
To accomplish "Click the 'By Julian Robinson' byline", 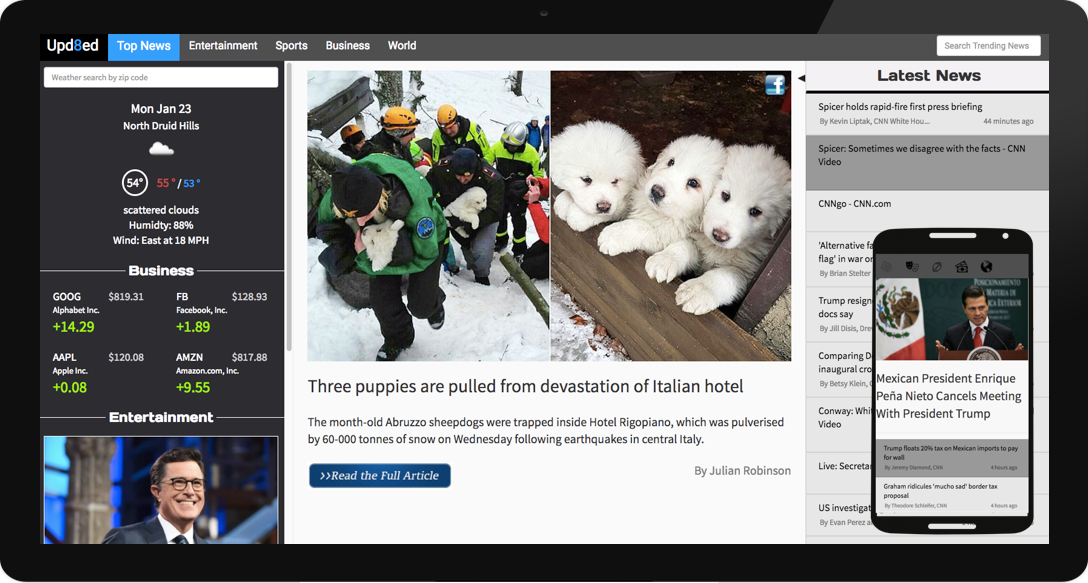I will tap(742, 471).
